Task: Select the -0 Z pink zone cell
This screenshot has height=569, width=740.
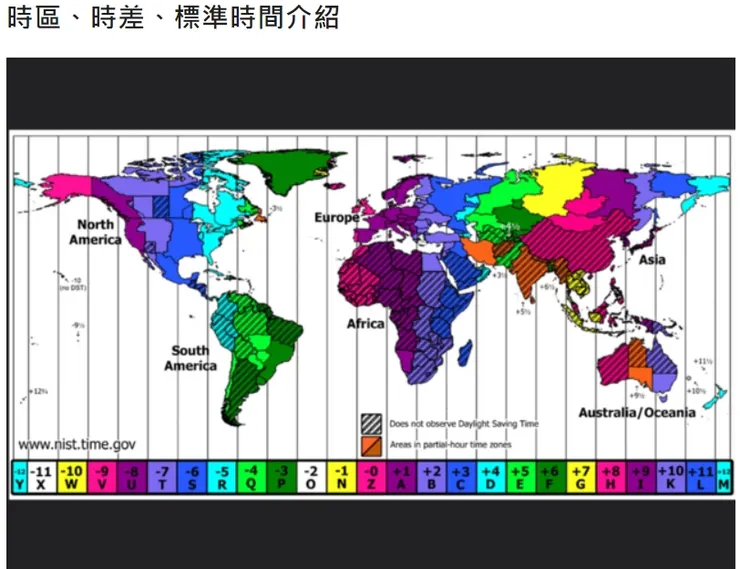Action: click(x=371, y=477)
